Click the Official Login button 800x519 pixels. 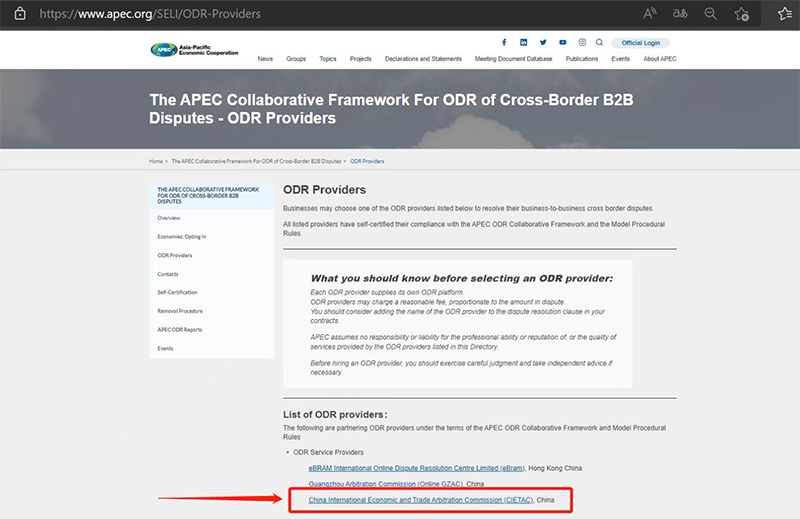[640, 43]
